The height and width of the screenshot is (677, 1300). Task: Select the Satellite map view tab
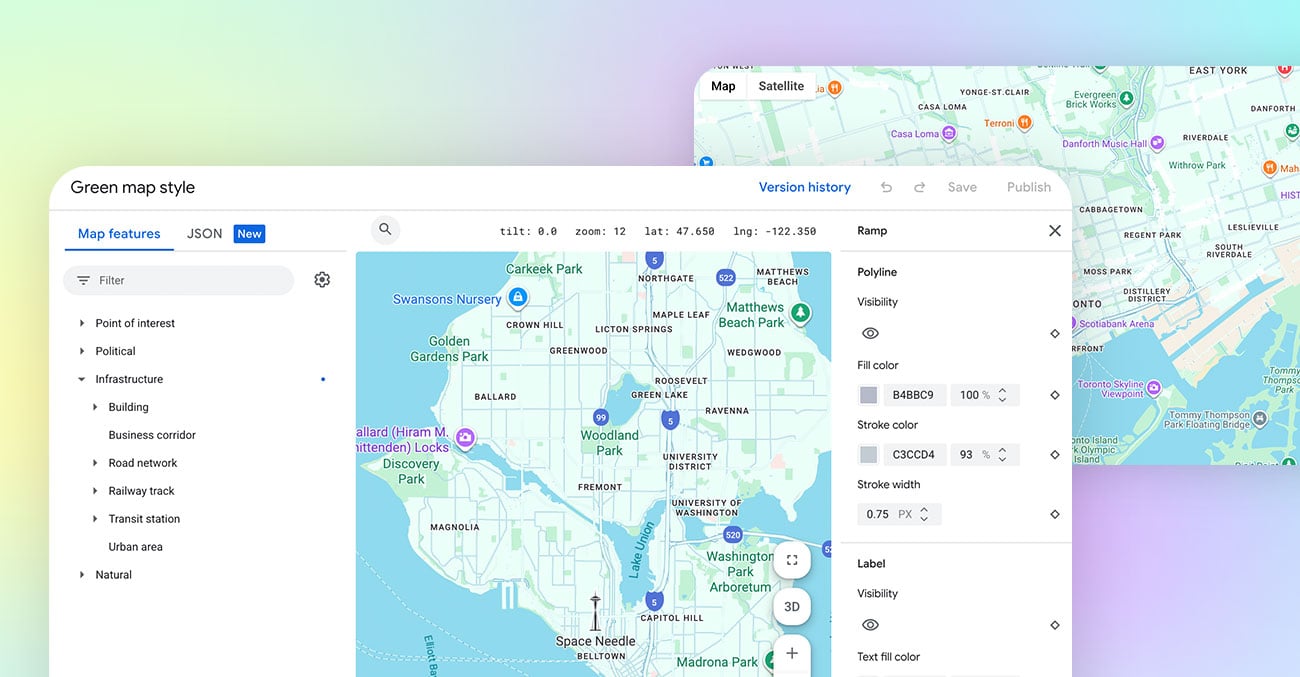[x=780, y=85]
